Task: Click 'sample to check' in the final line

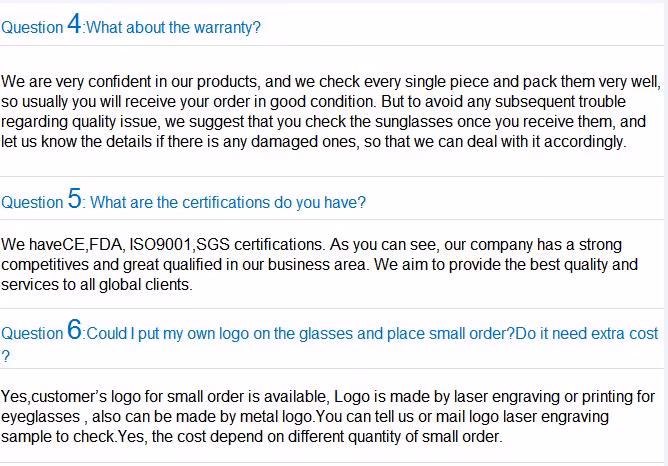Action: 58,437
